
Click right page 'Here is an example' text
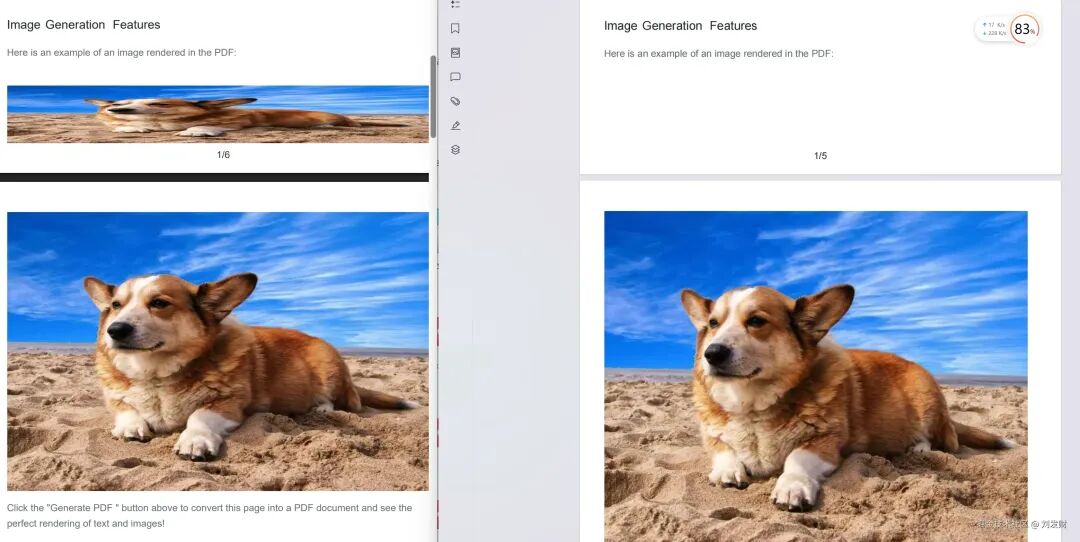coord(718,54)
